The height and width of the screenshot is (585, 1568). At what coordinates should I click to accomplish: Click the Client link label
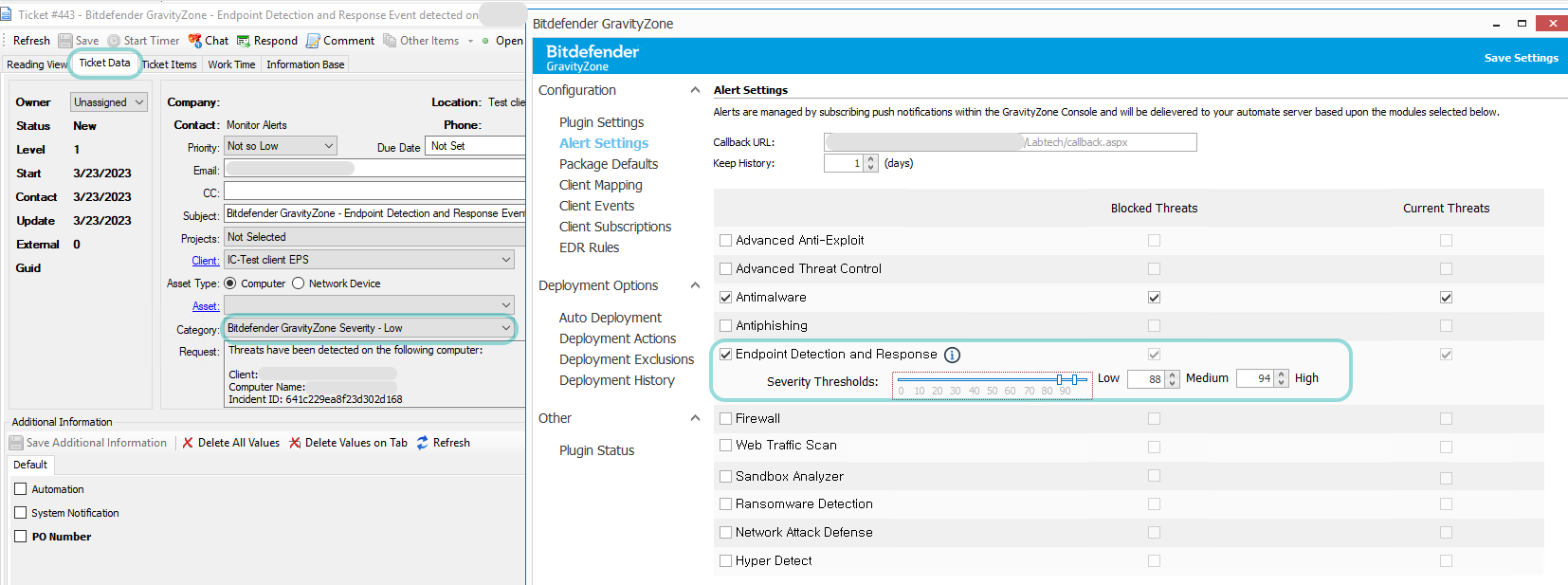205,261
